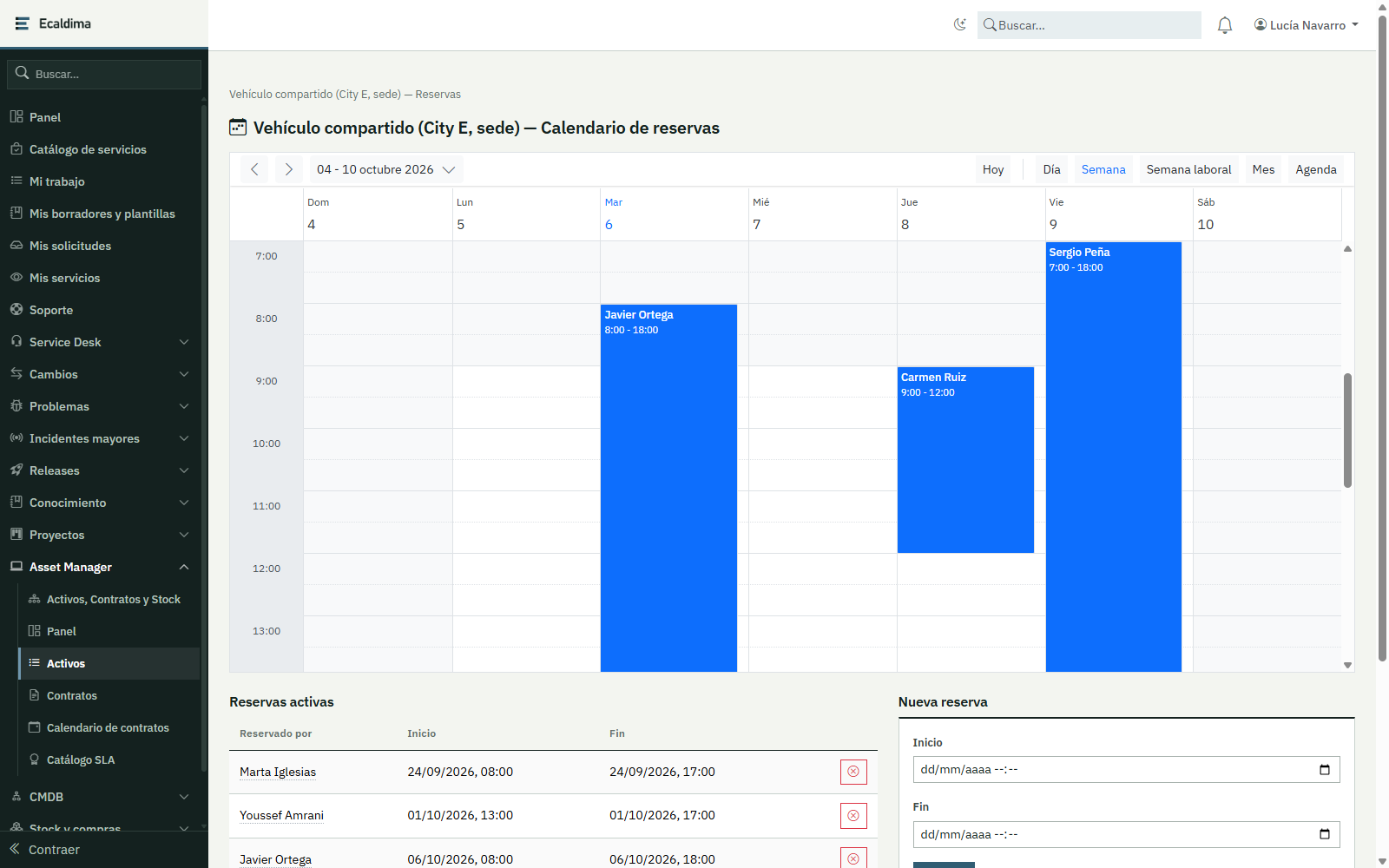Go to previous week arrow
The height and width of the screenshot is (868, 1389).
254,169
